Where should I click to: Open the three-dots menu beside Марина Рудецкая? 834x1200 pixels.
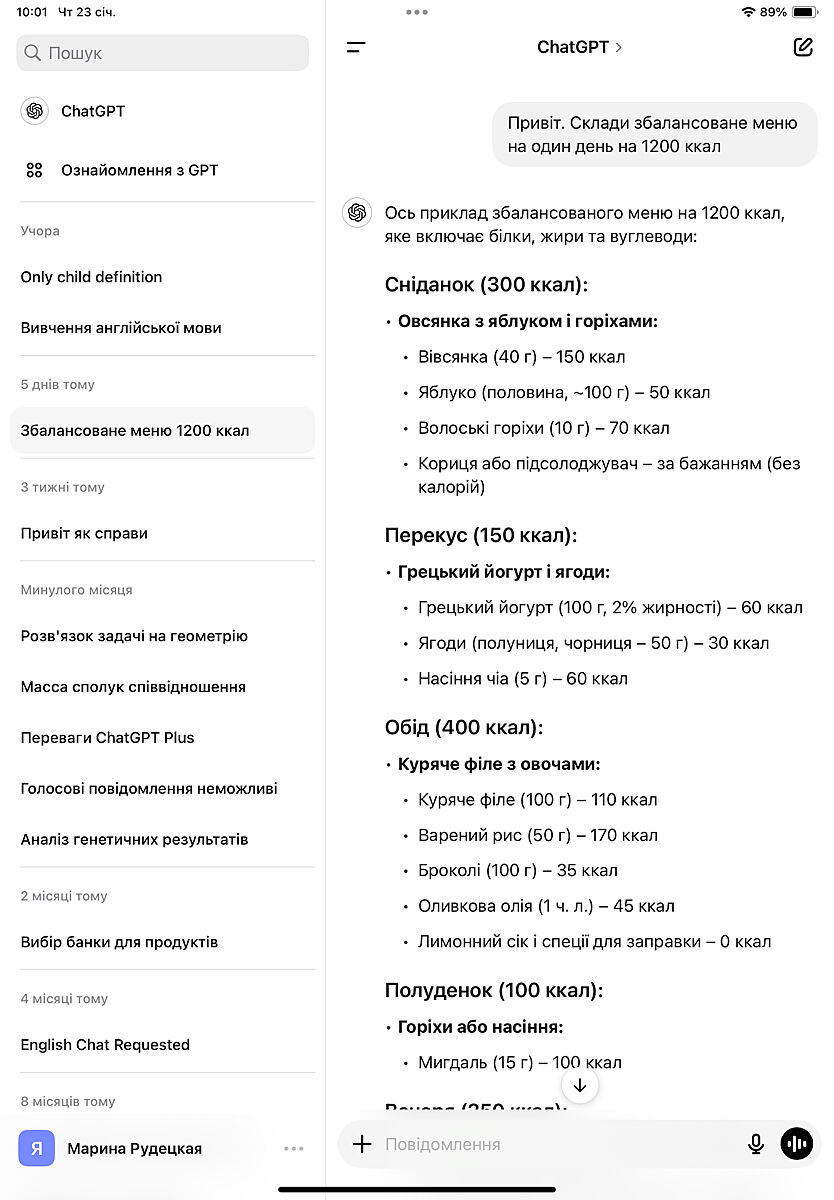pyautogui.click(x=293, y=1149)
